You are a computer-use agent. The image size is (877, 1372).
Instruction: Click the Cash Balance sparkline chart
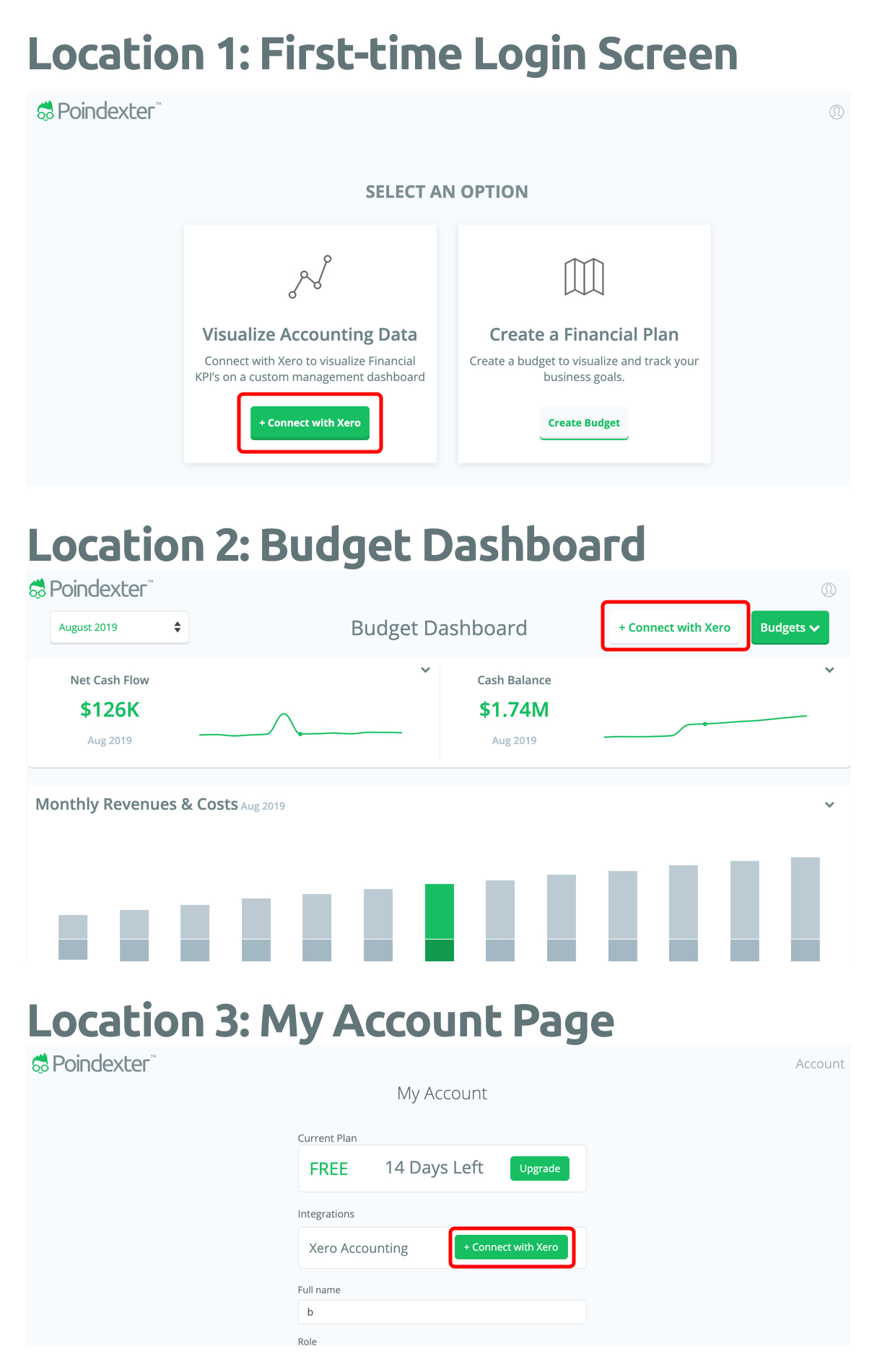click(705, 726)
